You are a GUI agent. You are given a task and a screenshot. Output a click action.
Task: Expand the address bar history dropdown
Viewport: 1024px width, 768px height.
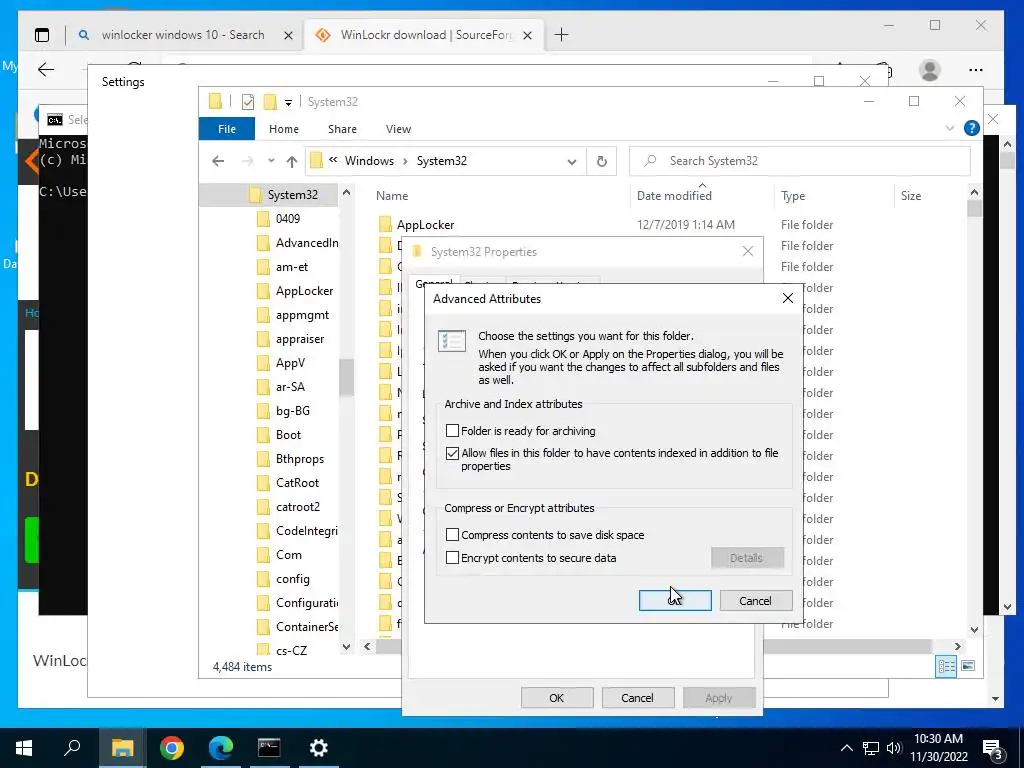click(571, 161)
